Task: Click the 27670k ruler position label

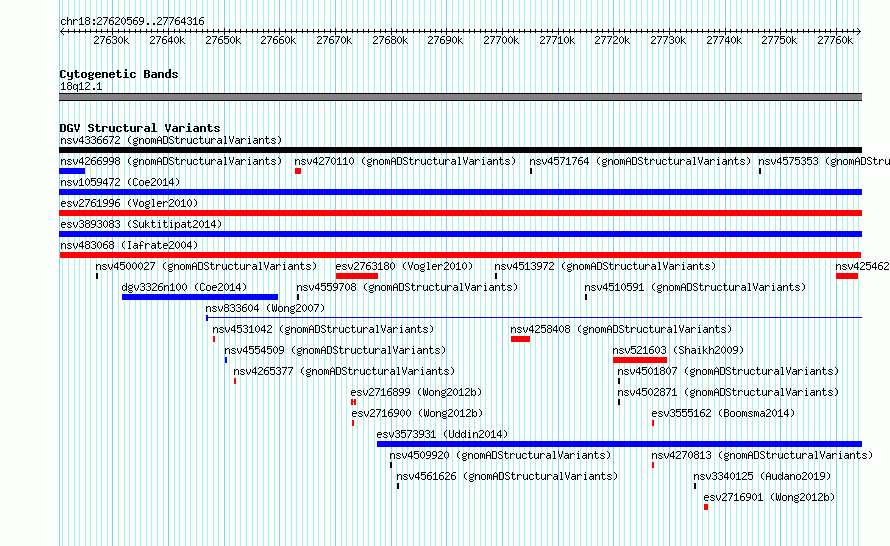Action: coord(334,40)
